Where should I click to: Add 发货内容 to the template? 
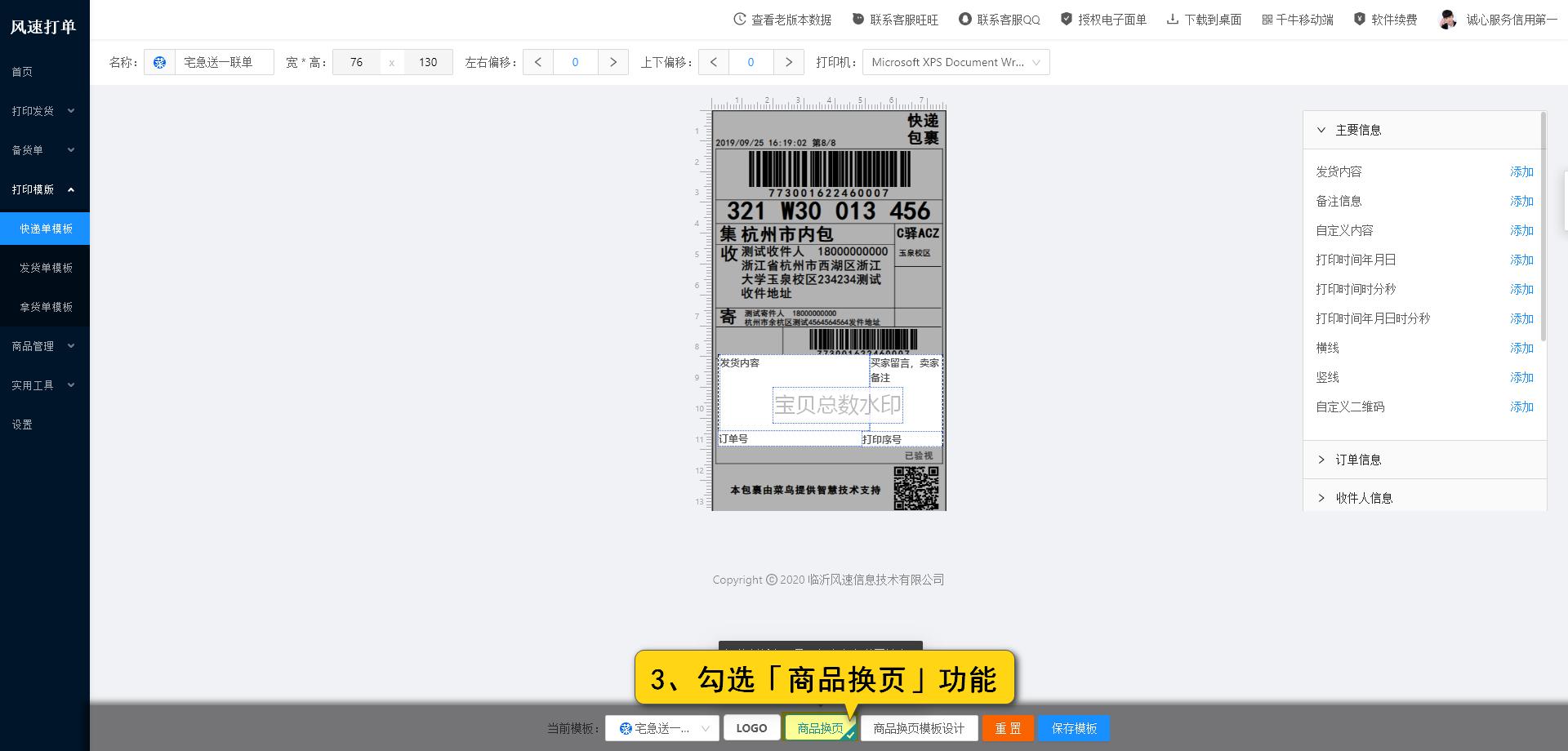(1521, 171)
